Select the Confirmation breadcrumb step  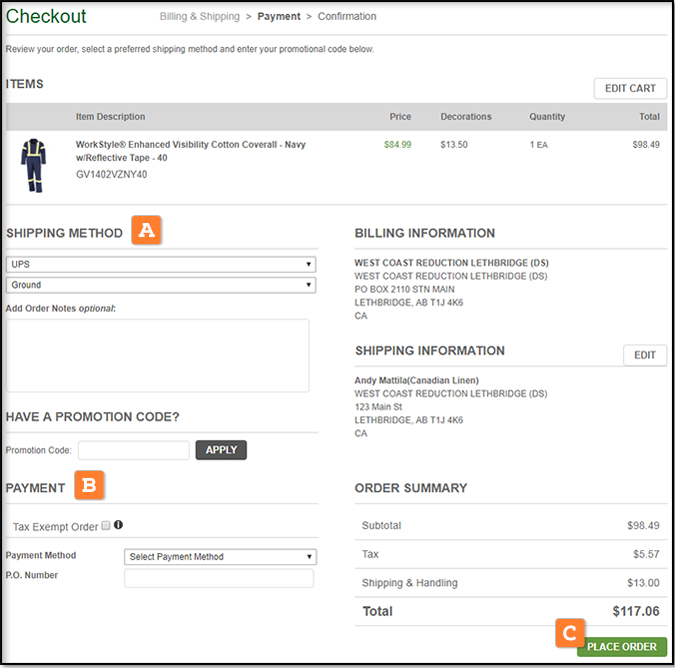[347, 17]
